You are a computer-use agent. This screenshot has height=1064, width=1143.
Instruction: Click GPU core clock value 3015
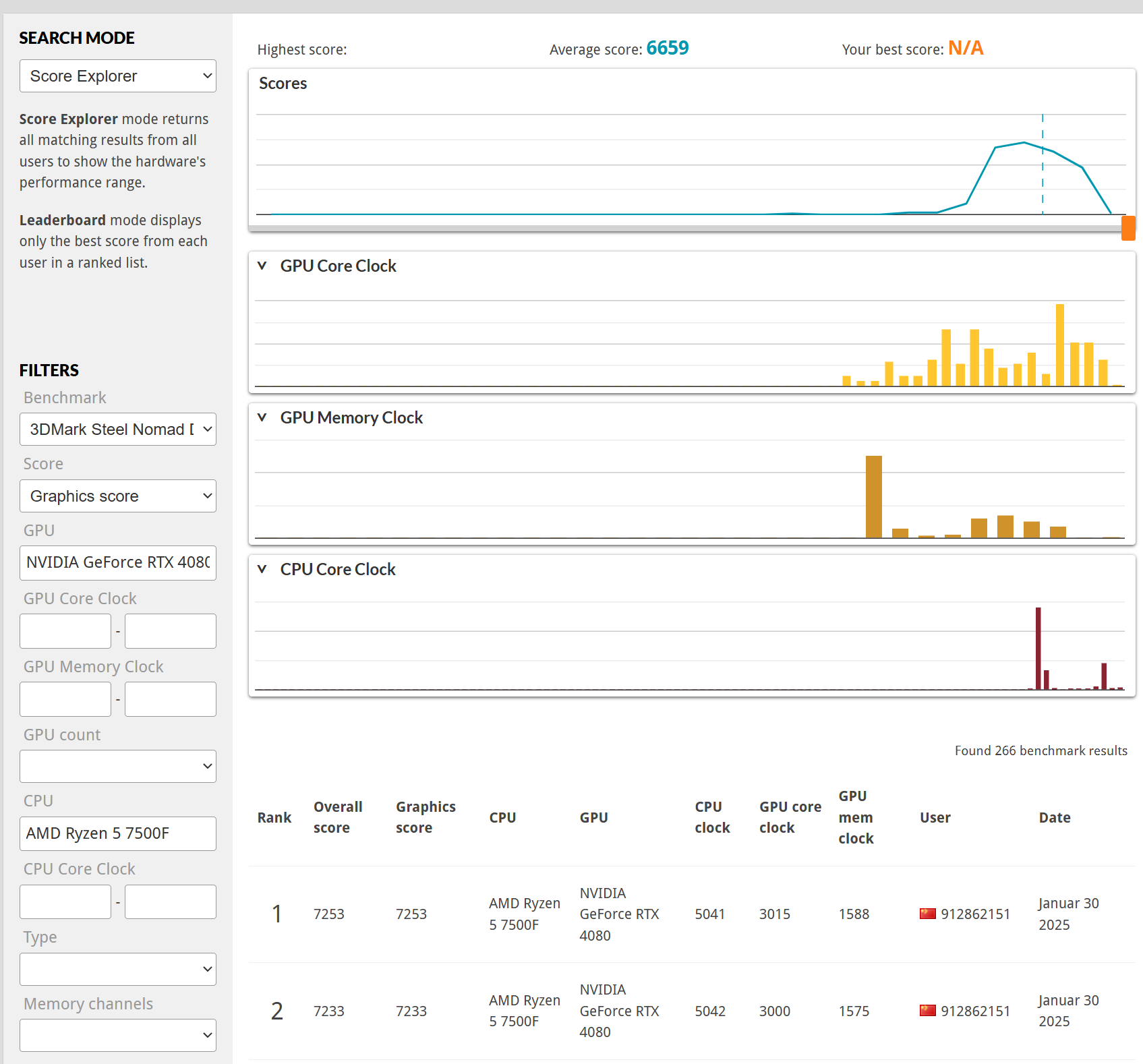(775, 914)
